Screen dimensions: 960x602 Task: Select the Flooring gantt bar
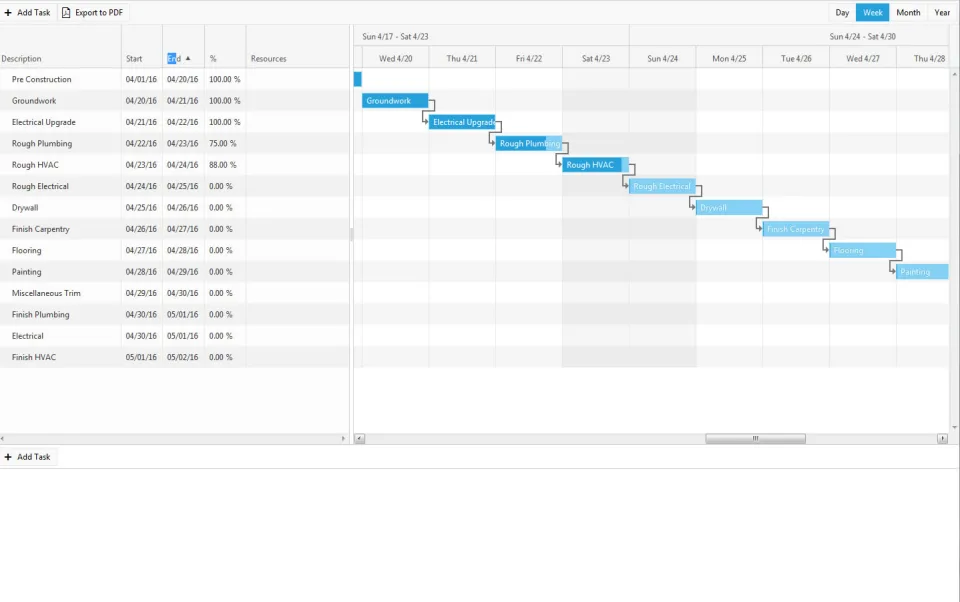click(863, 250)
